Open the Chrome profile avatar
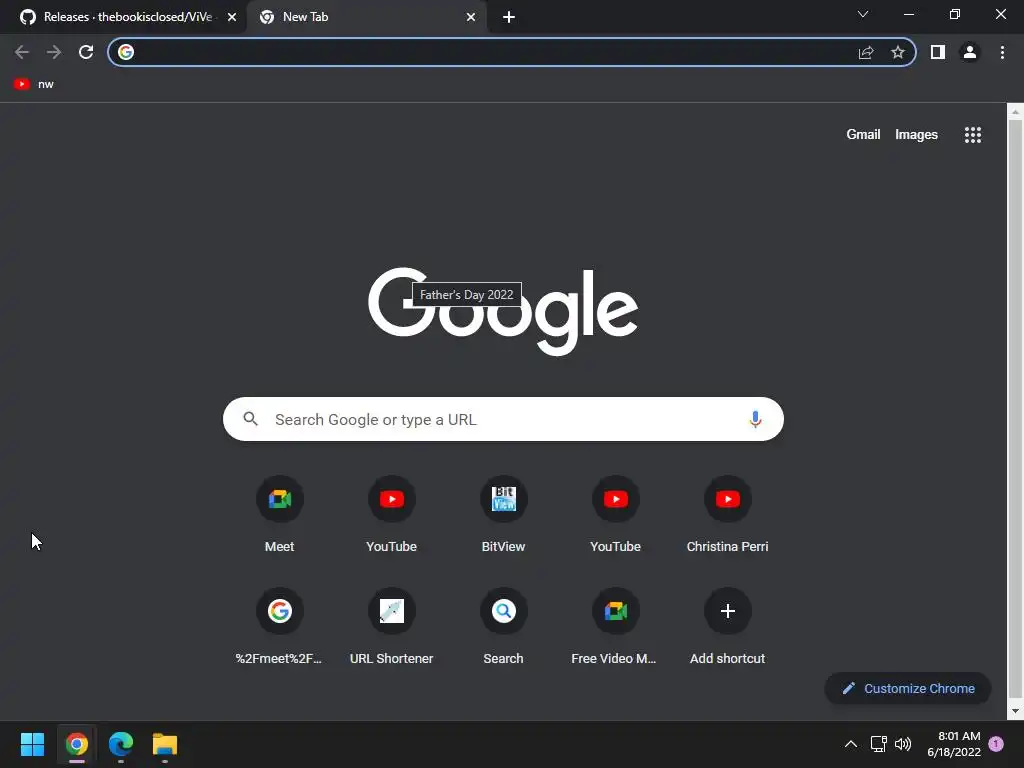The image size is (1024, 768). point(970,52)
